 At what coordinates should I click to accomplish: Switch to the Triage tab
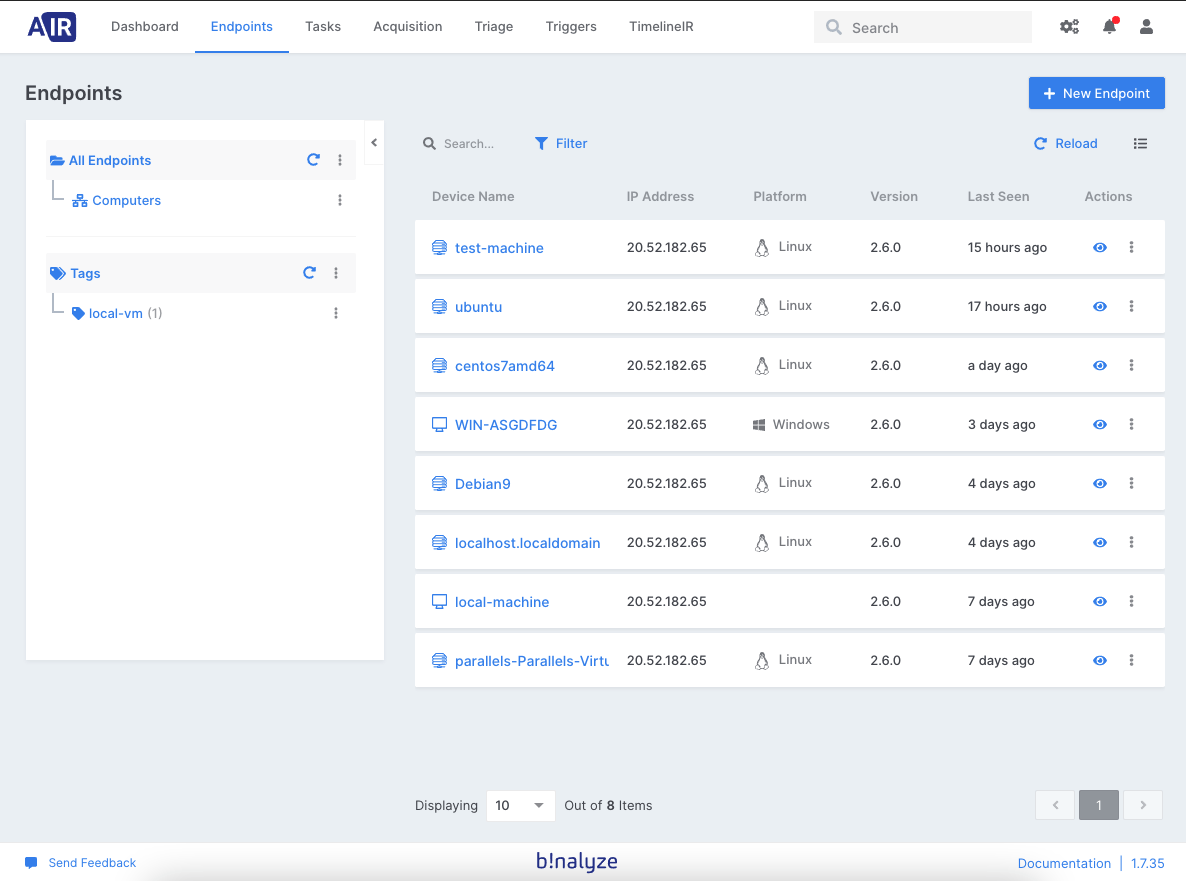[494, 27]
